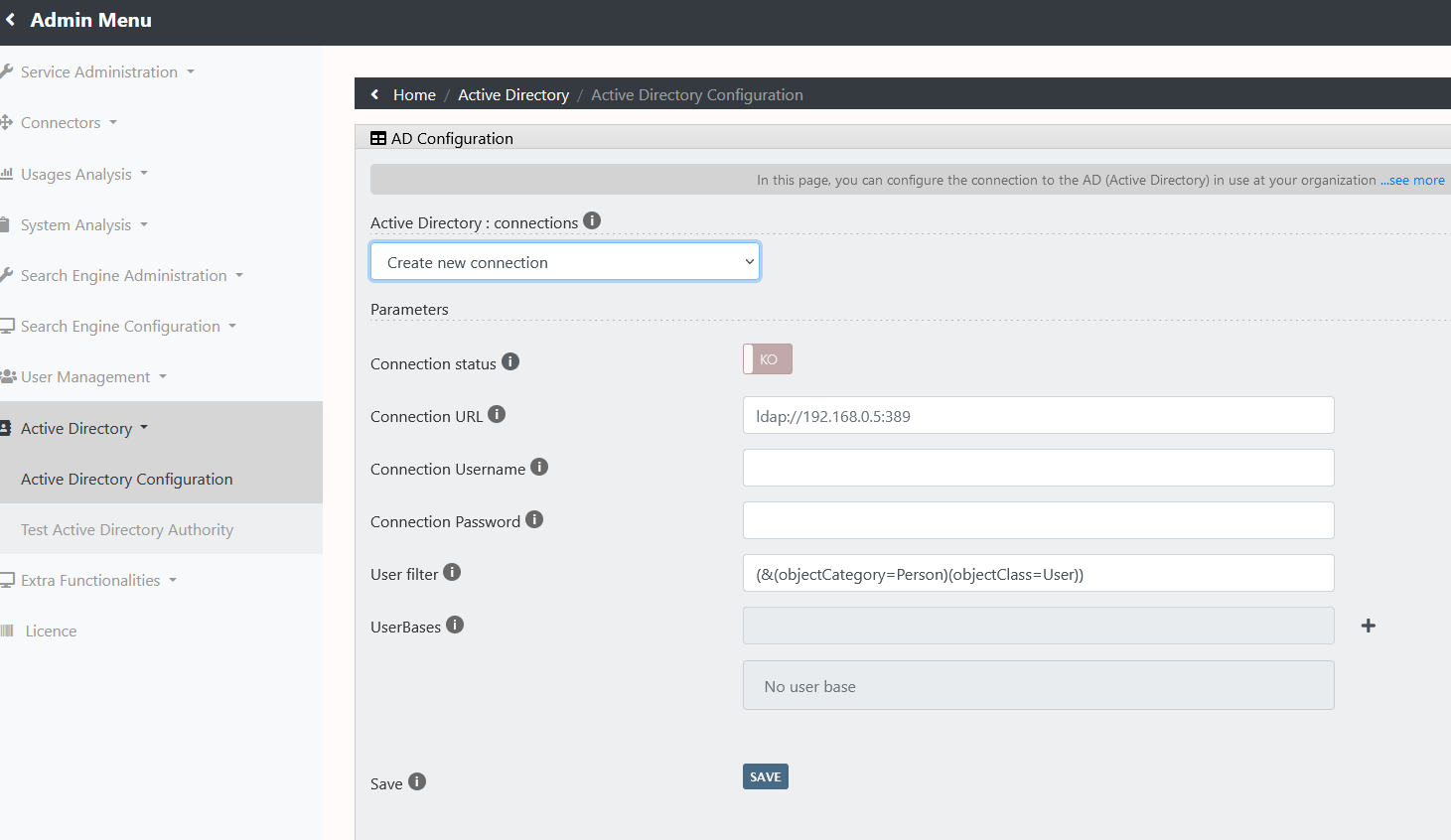Click the info icon next to Connection URL
The image size is (1451, 840).
point(497,415)
